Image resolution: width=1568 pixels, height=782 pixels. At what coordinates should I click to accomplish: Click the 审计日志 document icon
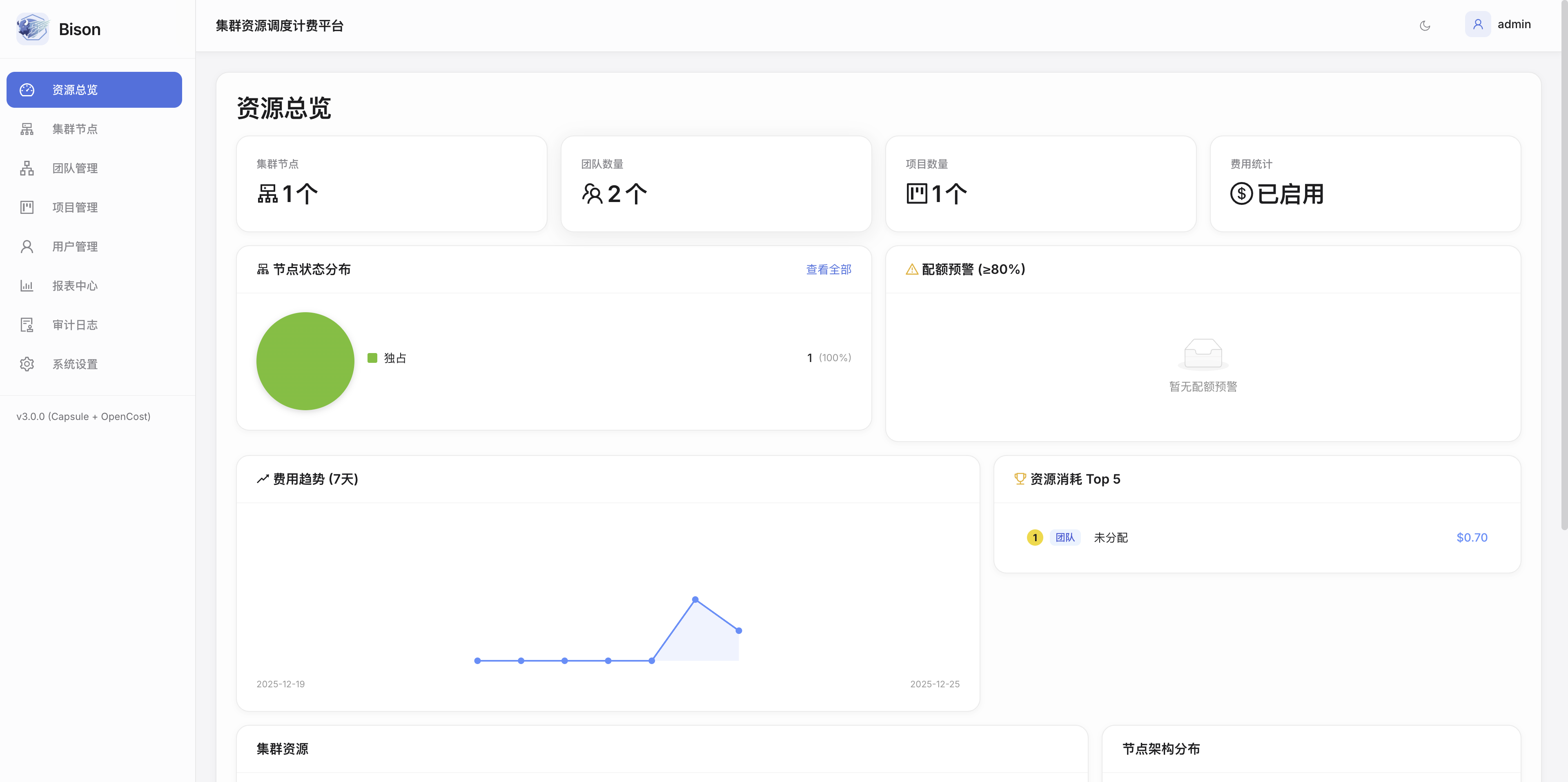(x=27, y=324)
